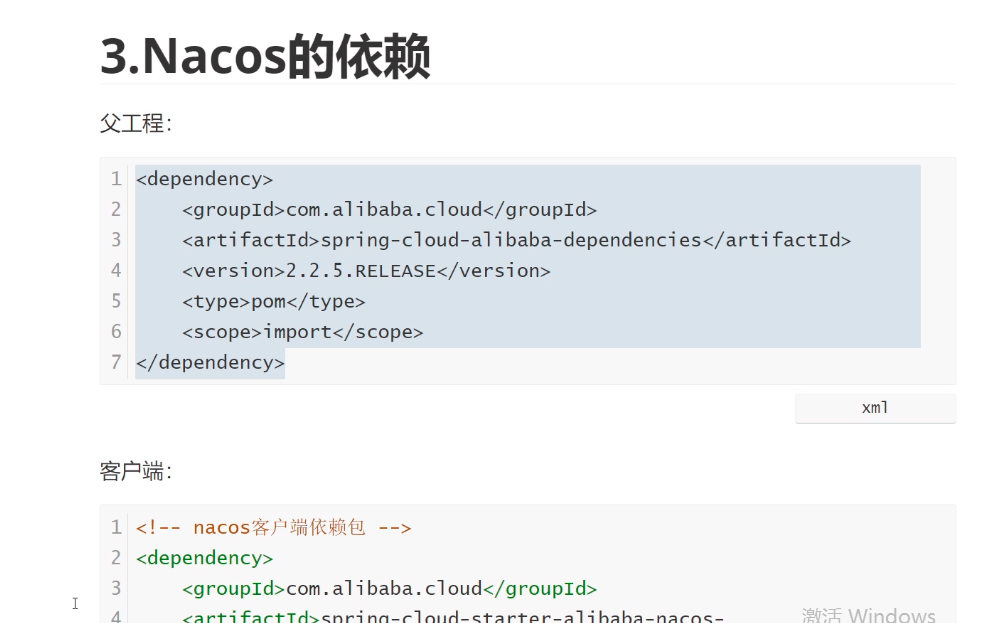Click the <type>pom</type> line

[273, 302]
